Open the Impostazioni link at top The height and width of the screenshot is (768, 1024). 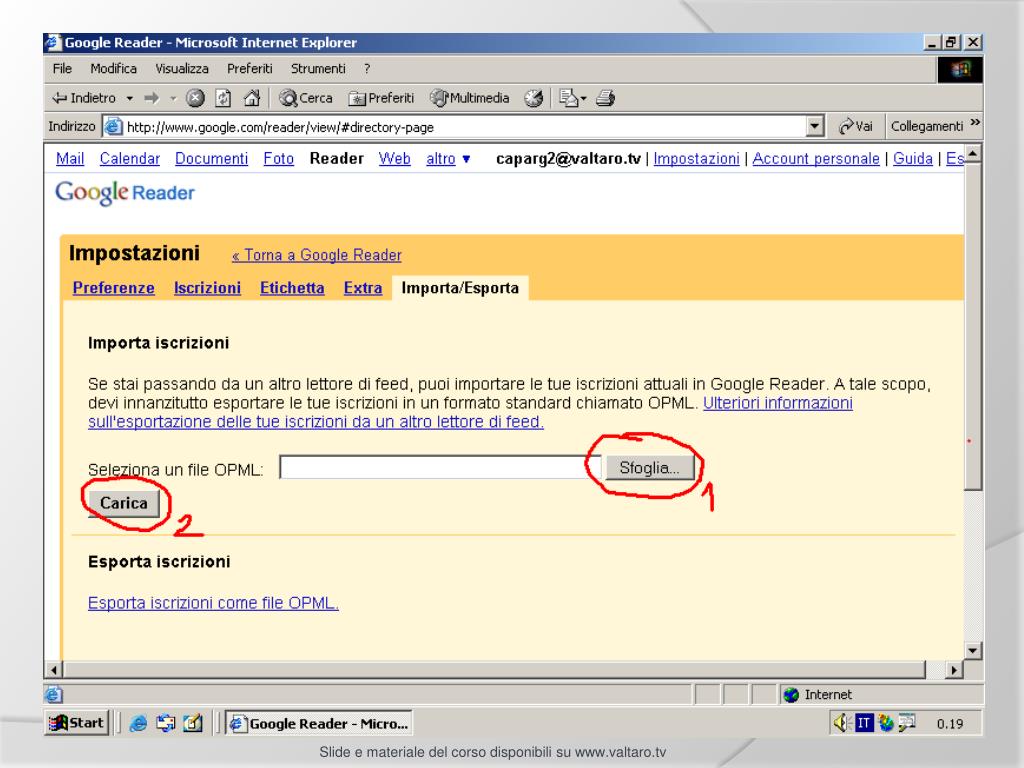pos(696,159)
